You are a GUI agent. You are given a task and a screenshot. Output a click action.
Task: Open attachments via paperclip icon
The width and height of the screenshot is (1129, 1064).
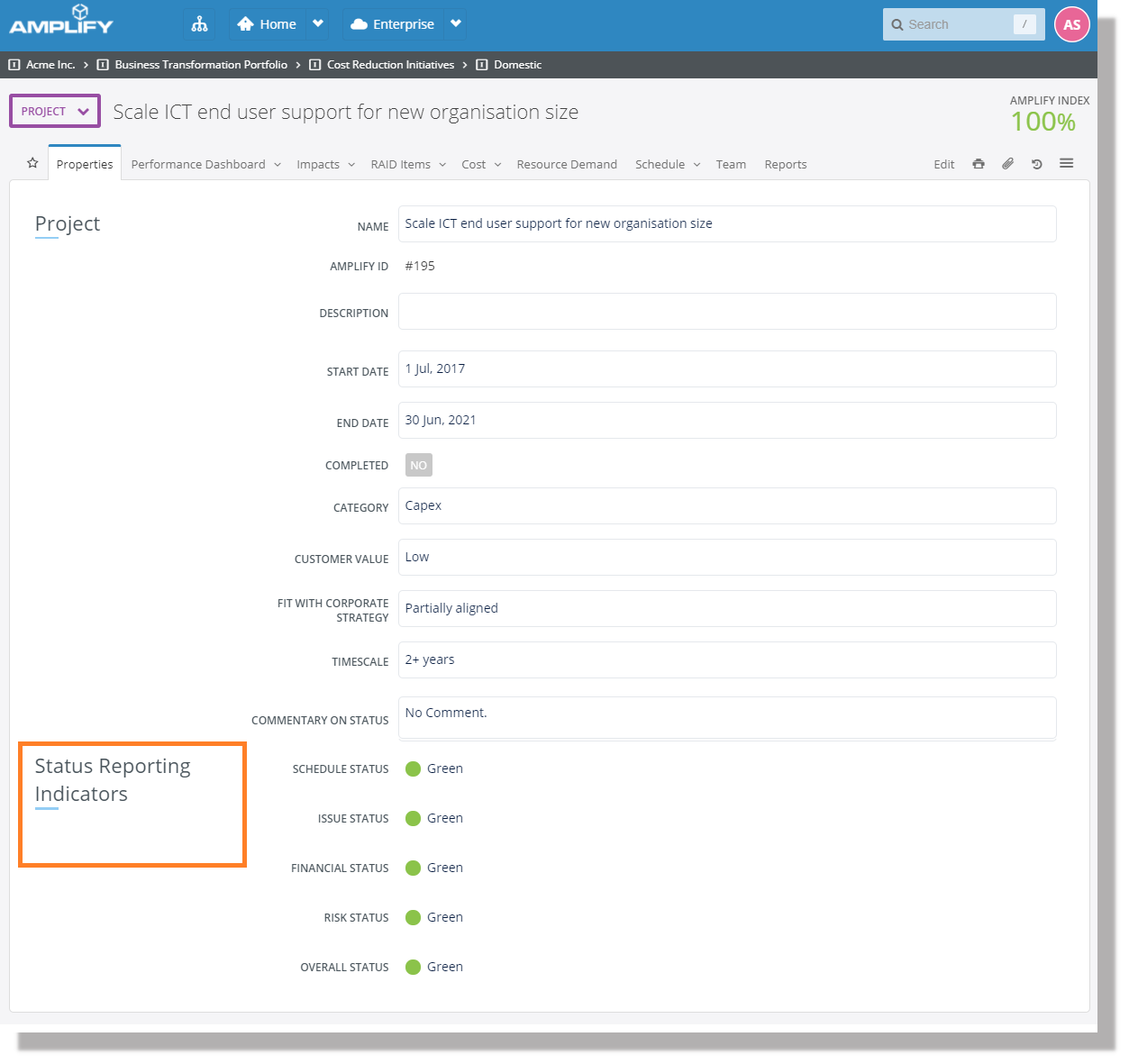pyautogui.click(x=1007, y=164)
